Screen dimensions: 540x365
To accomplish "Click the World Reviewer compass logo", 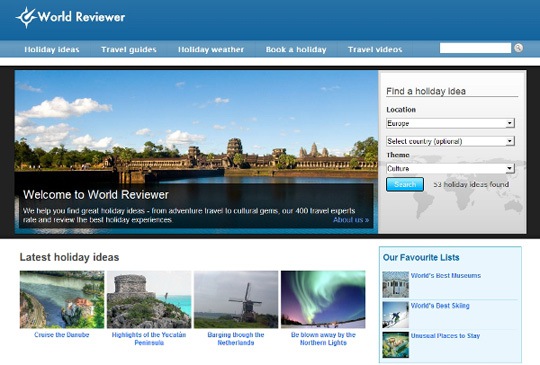I will point(26,17).
